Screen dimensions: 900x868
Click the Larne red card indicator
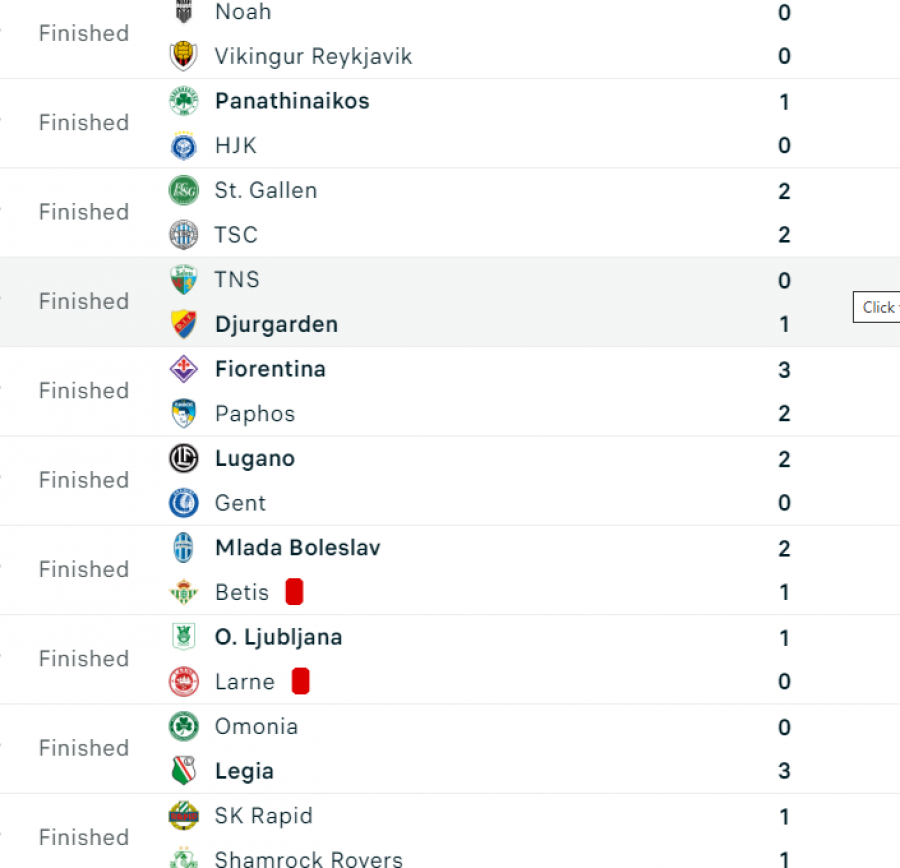pyautogui.click(x=301, y=681)
